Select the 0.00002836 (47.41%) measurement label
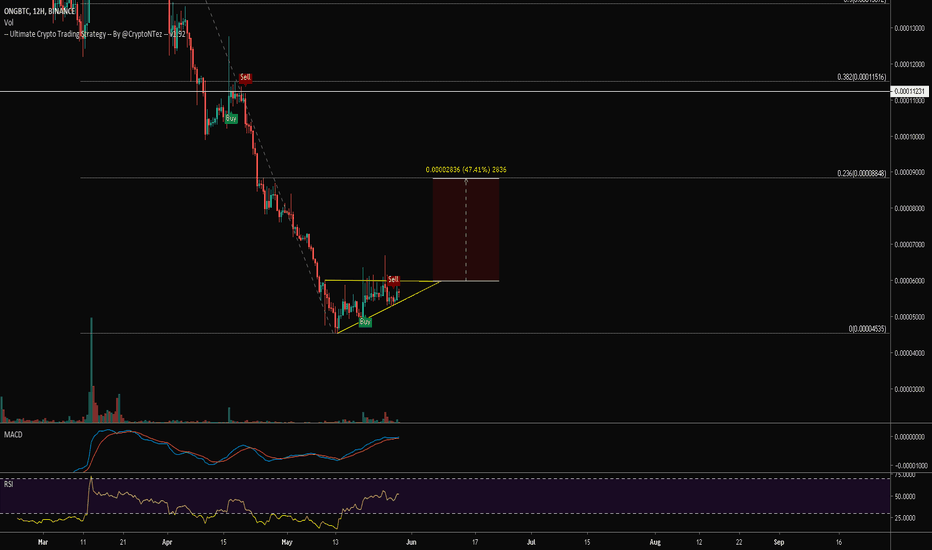This screenshot has width=932, height=550. (466, 170)
